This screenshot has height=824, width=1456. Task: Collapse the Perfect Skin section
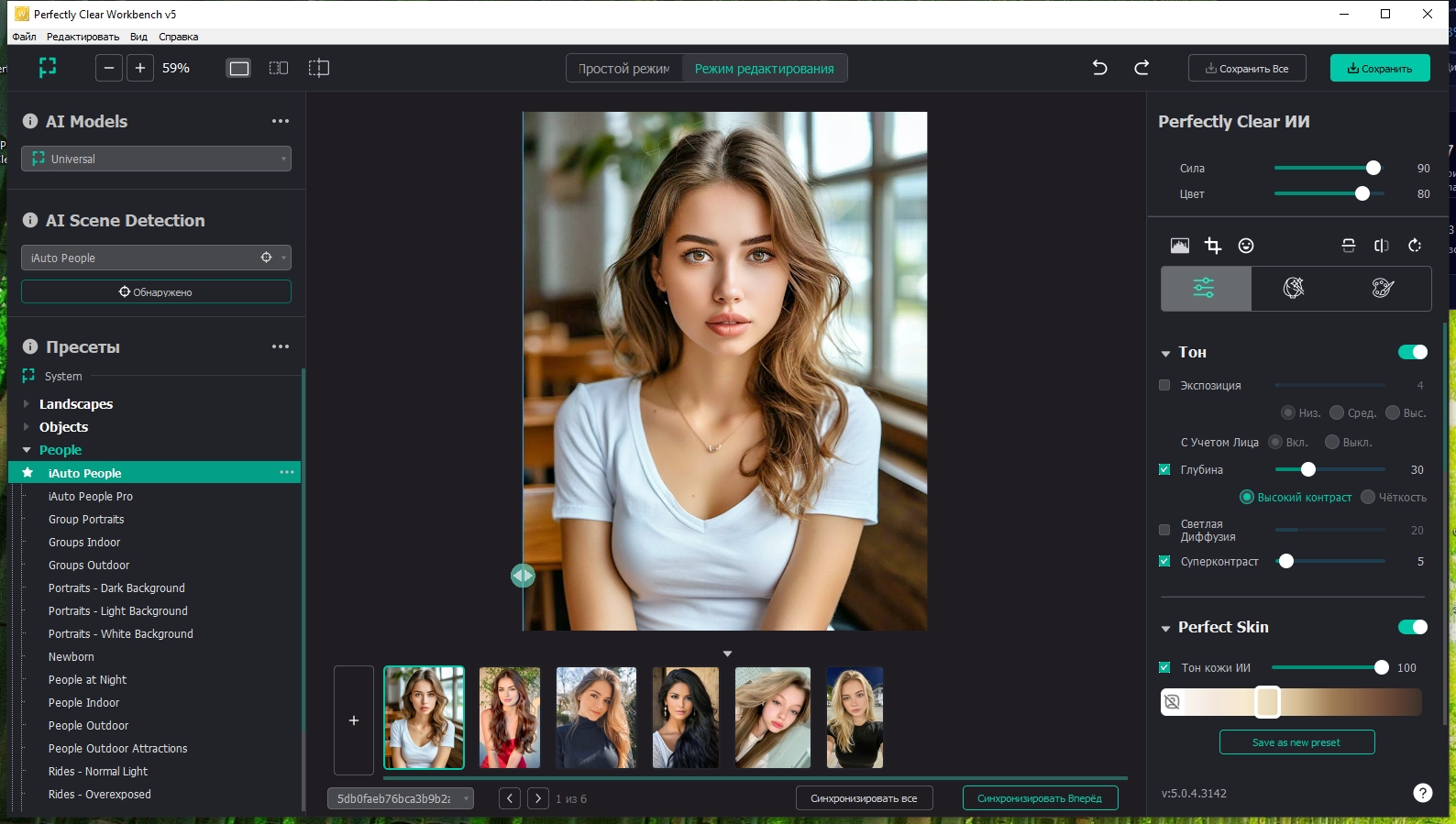click(x=1165, y=628)
